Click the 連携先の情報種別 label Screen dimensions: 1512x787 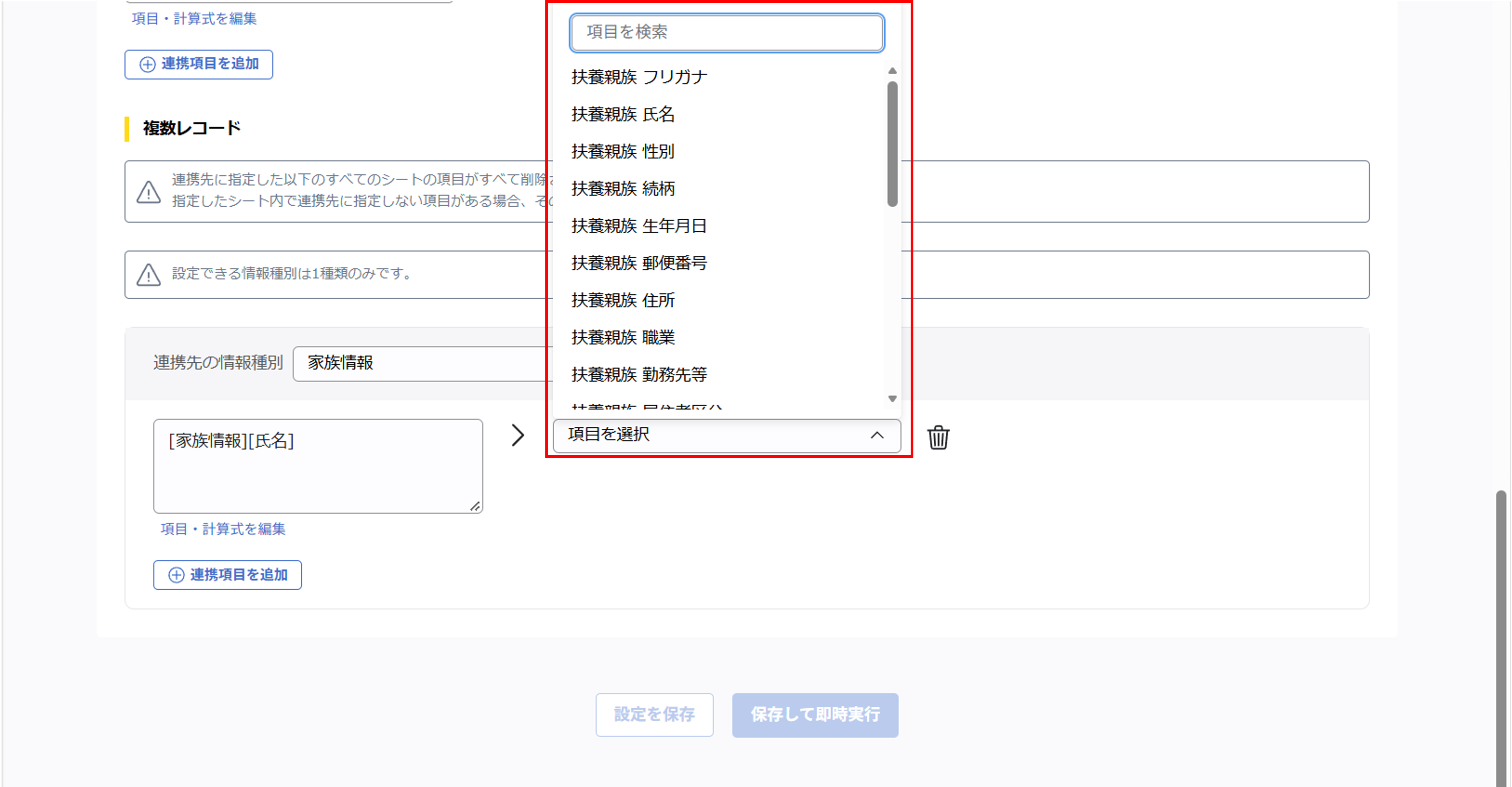pos(218,363)
